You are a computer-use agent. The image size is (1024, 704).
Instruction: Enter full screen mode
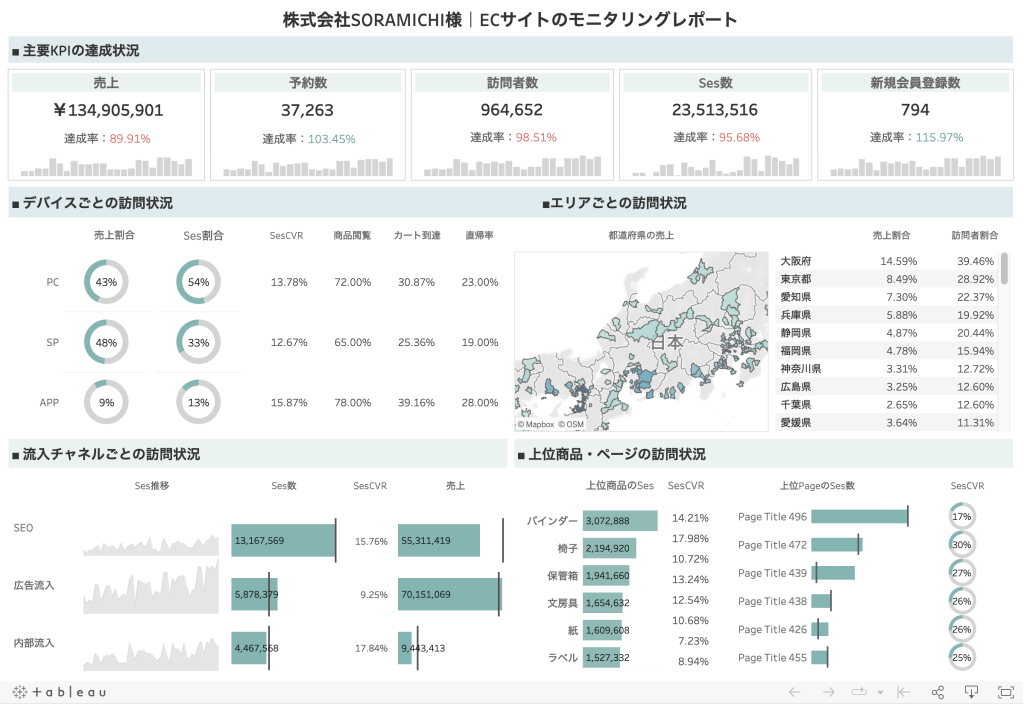tap(1005, 692)
